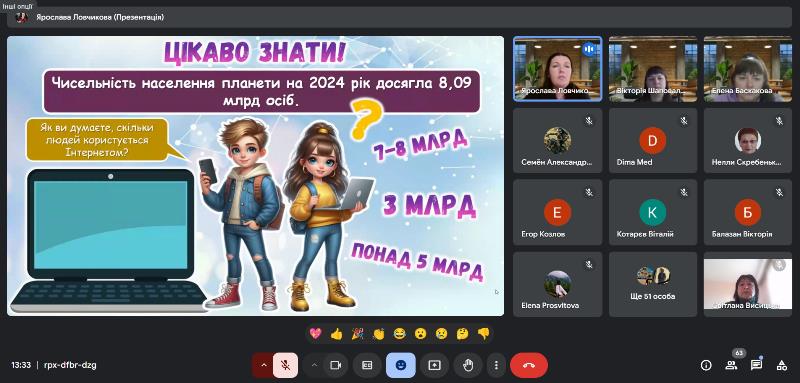This screenshot has height=383, width=800.
Task: Send the thinking face reaction
Action: click(462, 334)
